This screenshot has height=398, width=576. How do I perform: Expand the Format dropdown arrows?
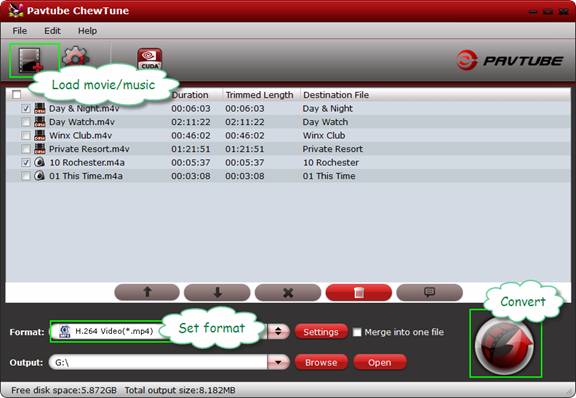[x=278, y=331]
